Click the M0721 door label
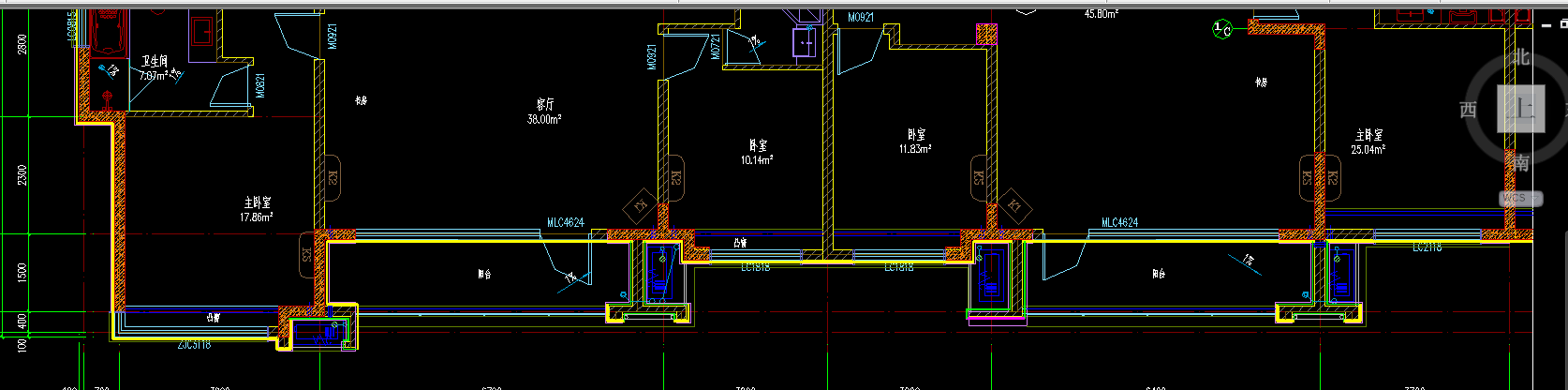Screen dimensions: 1568x390 (716, 47)
